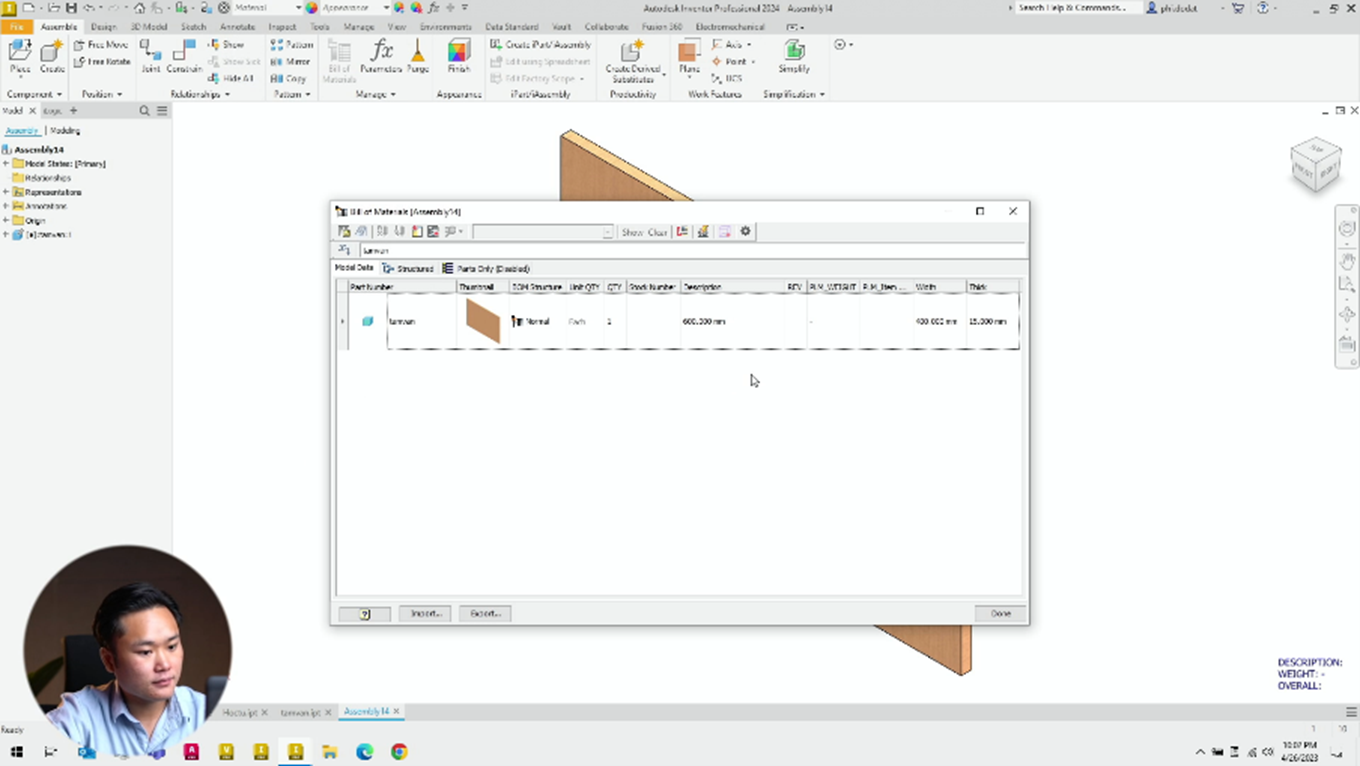The image size is (1360, 766).
Task: Switch to the Design ribbon tab
Action: (103, 27)
